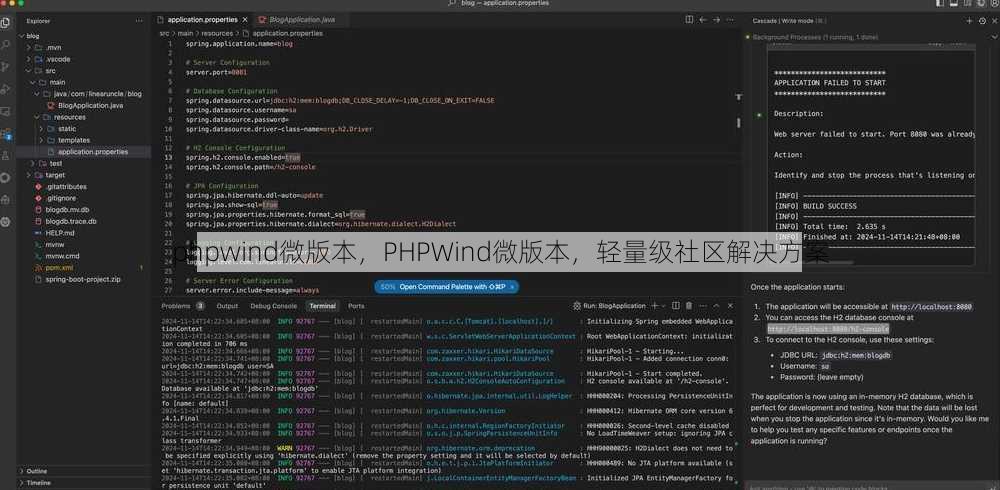1000x490 pixels.
Task: Open Run and Debug view
Action: pyautogui.click(x=5, y=89)
